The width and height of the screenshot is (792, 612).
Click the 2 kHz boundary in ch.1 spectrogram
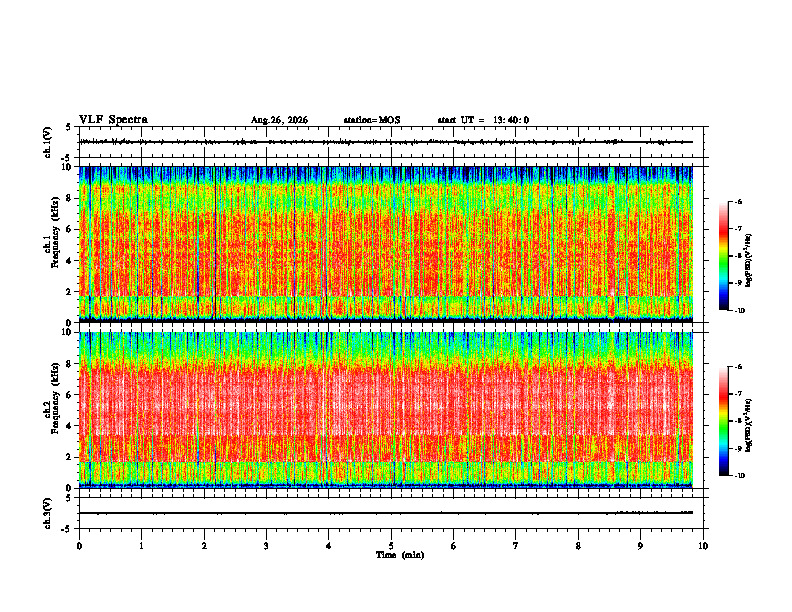[386, 295]
